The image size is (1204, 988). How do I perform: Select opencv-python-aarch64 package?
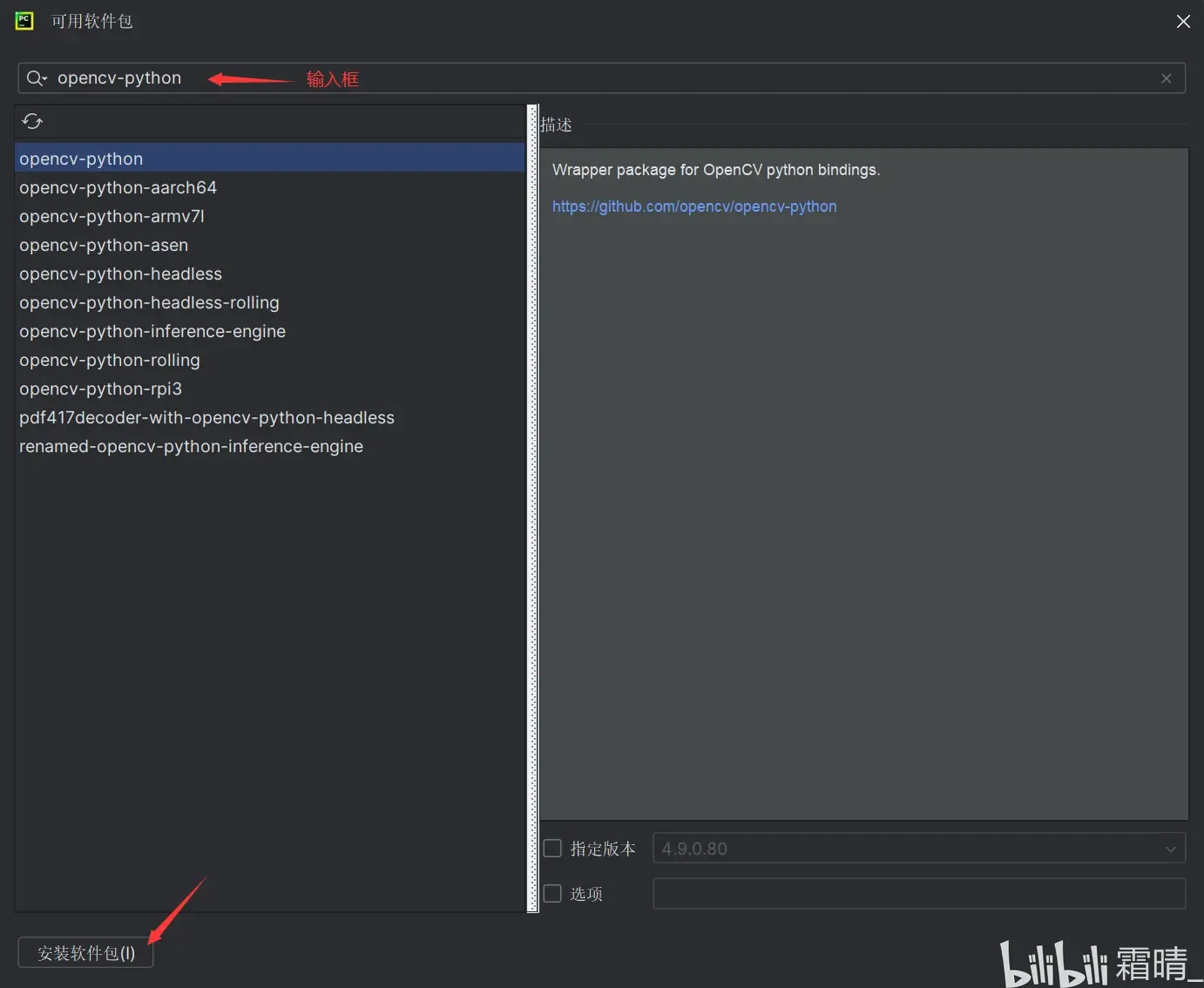270,187
